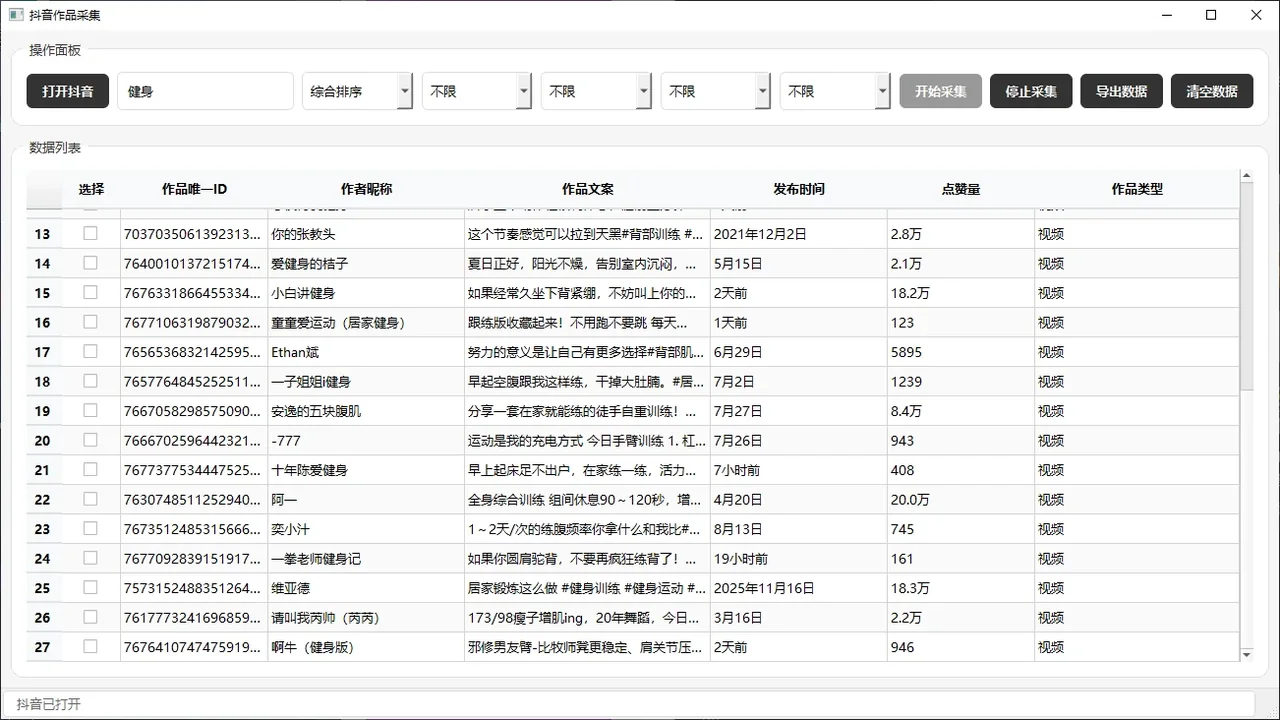The height and width of the screenshot is (720, 1280).
Task: Export data with the 导出数据 button
Action: click(1121, 91)
